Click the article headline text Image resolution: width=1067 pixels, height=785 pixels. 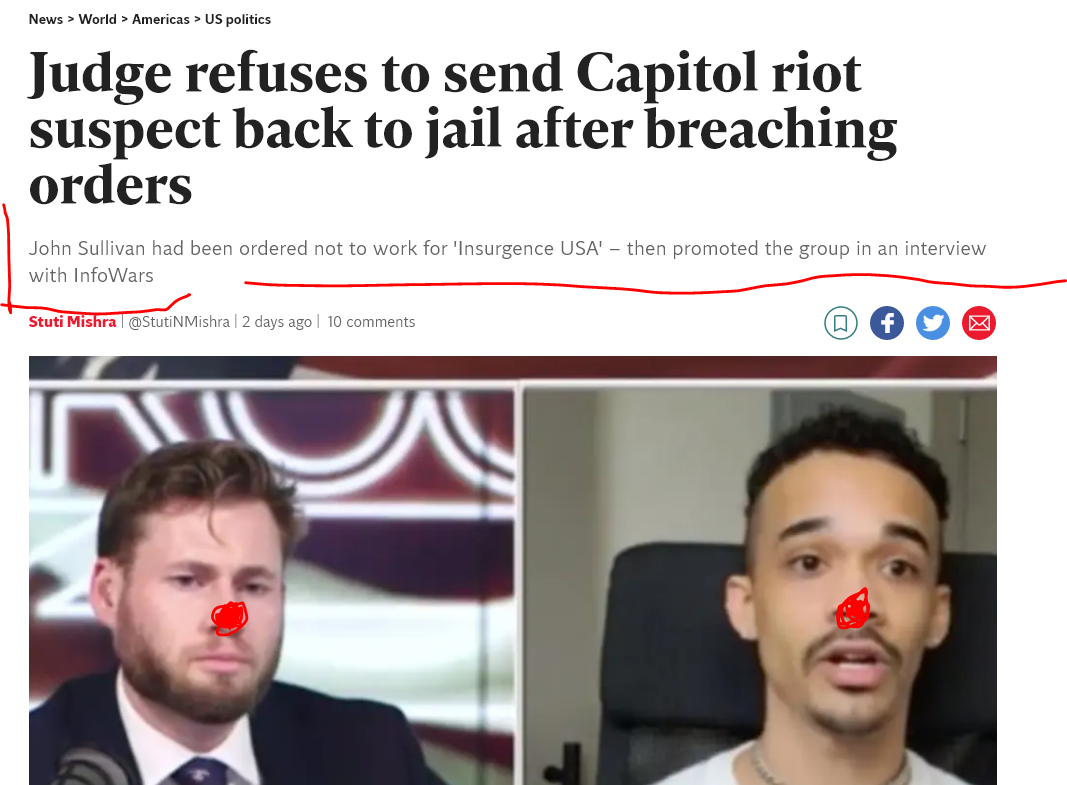point(463,129)
